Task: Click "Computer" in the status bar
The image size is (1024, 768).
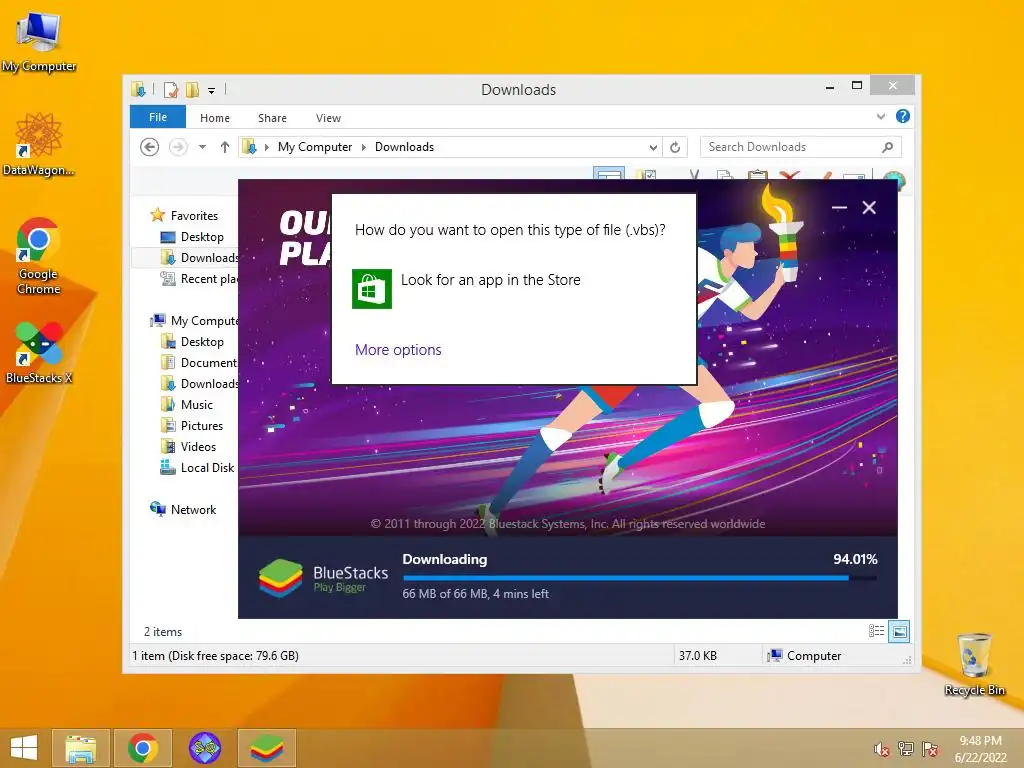Action: point(814,656)
